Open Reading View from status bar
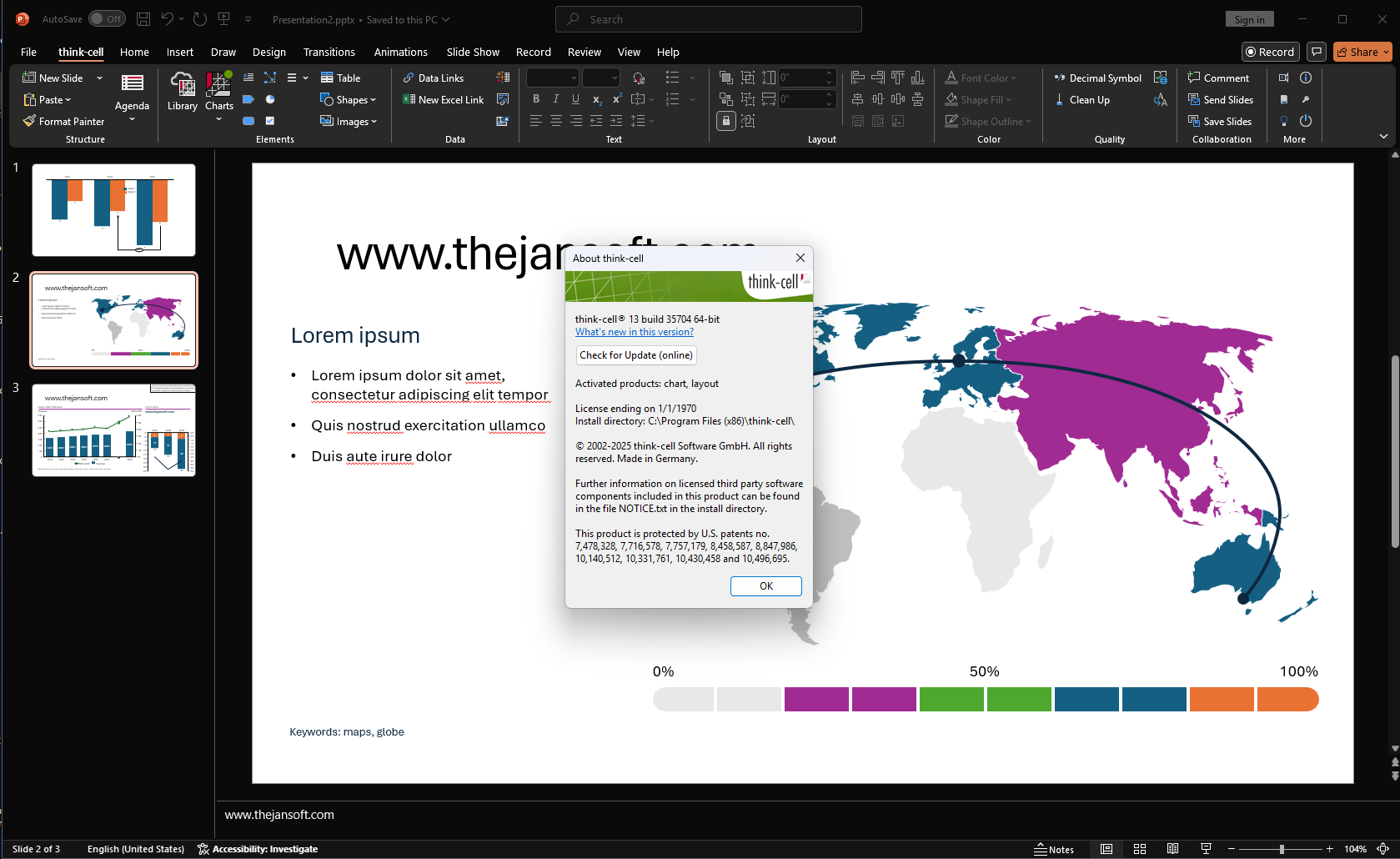 (1172, 849)
